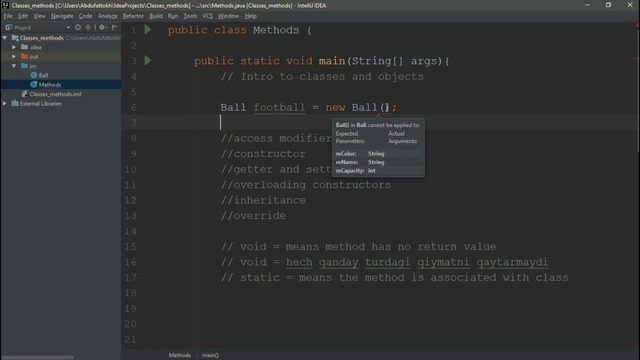The image size is (640, 360).
Task: Click main() breadcrumb at editor bottom
Action: [210, 355]
